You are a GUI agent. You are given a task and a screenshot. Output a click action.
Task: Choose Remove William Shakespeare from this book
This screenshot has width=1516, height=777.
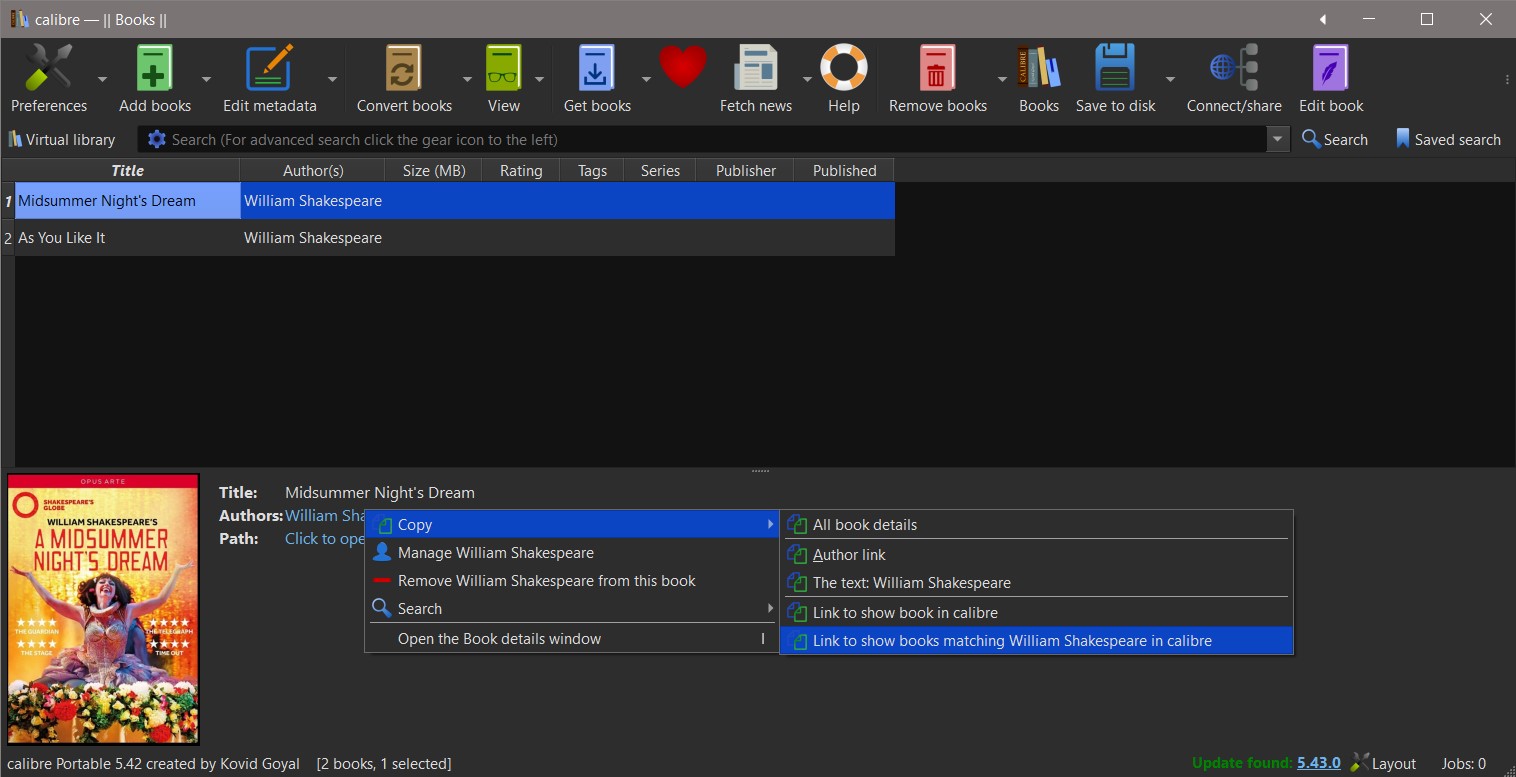click(572, 580)
